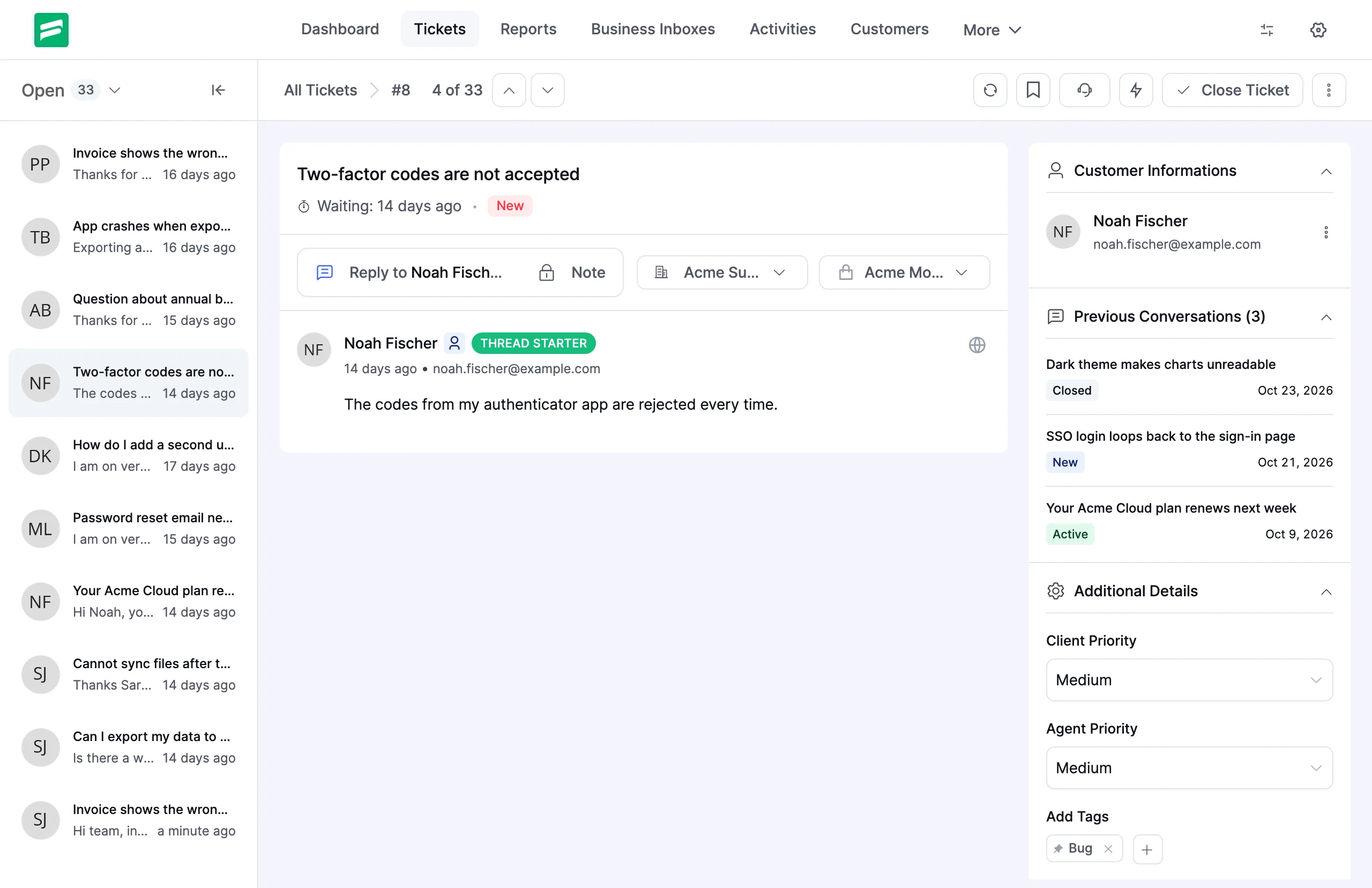Open Noah Fischer customer options menu
The height and width of the screenshot is (888, 1372).
coord(1325,232)
